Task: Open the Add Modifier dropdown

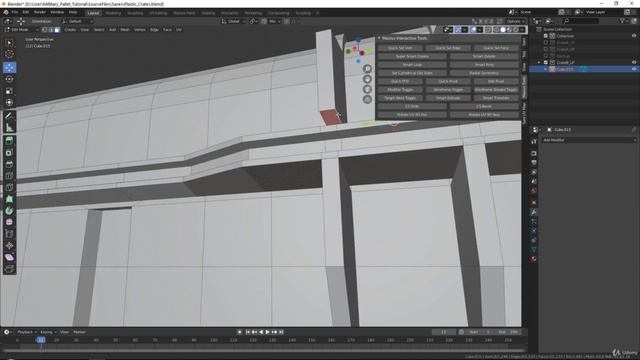Action: tap(589, 140)
